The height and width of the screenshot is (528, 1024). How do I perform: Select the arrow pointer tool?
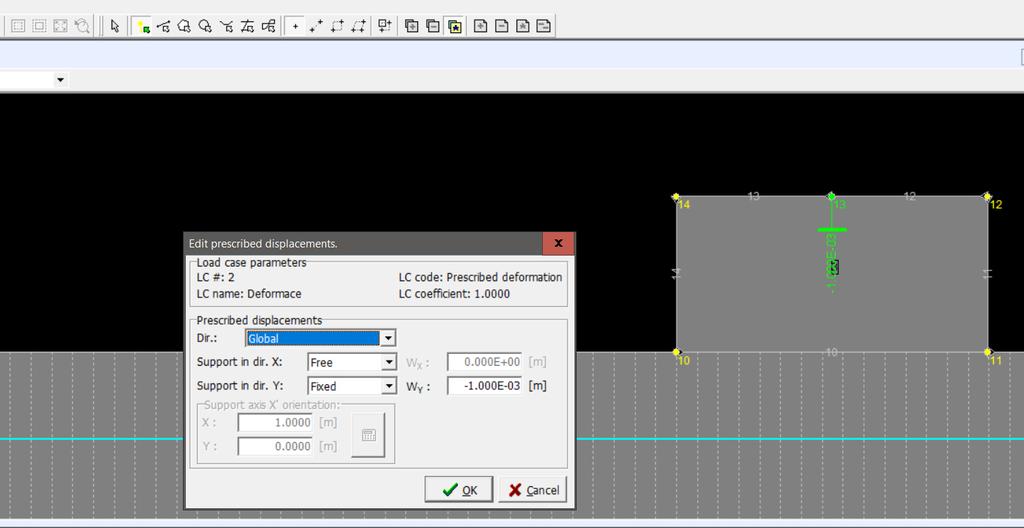pyautogui.click(x=115, y=26)
